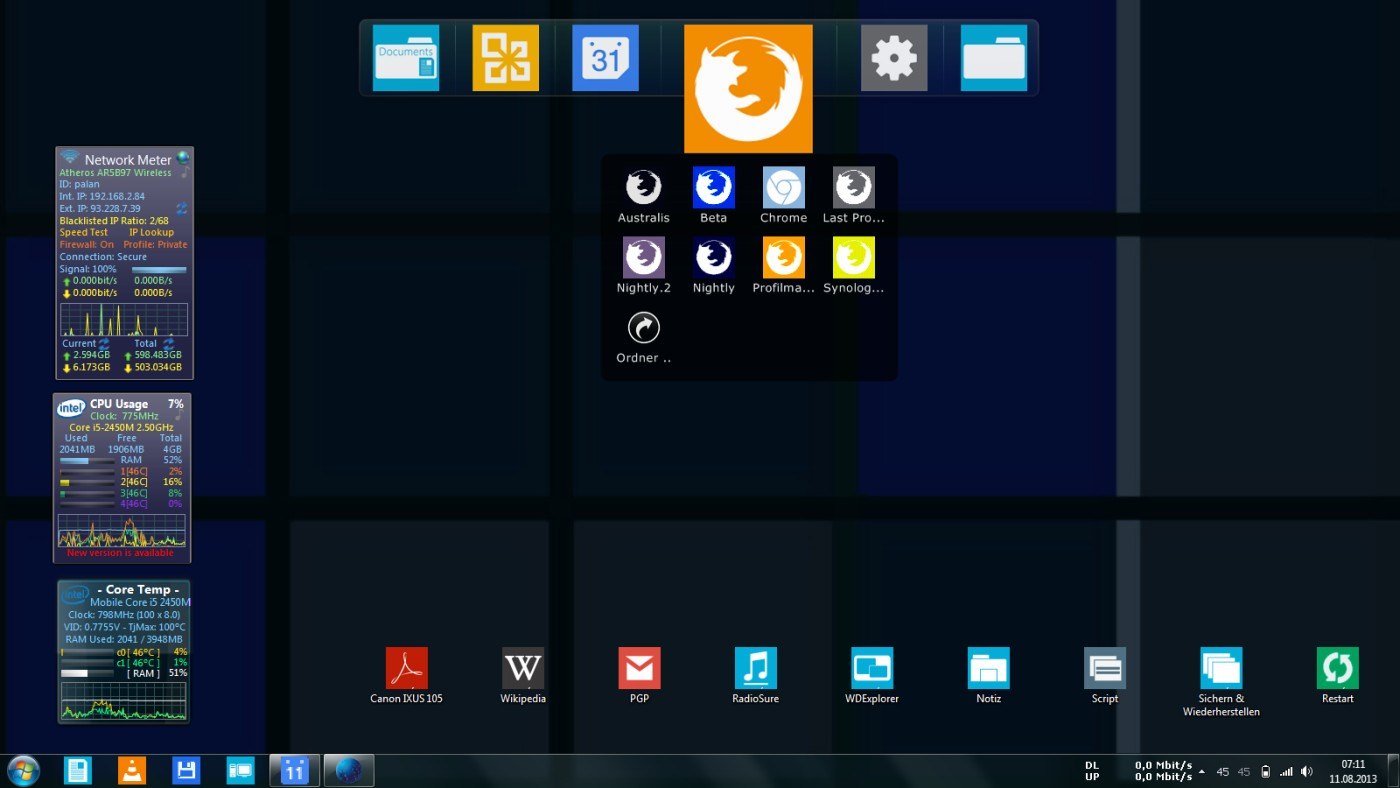Open the volume speaker tray control
The height and width of the screenshot is (788, 1400).
(1307, 772)
